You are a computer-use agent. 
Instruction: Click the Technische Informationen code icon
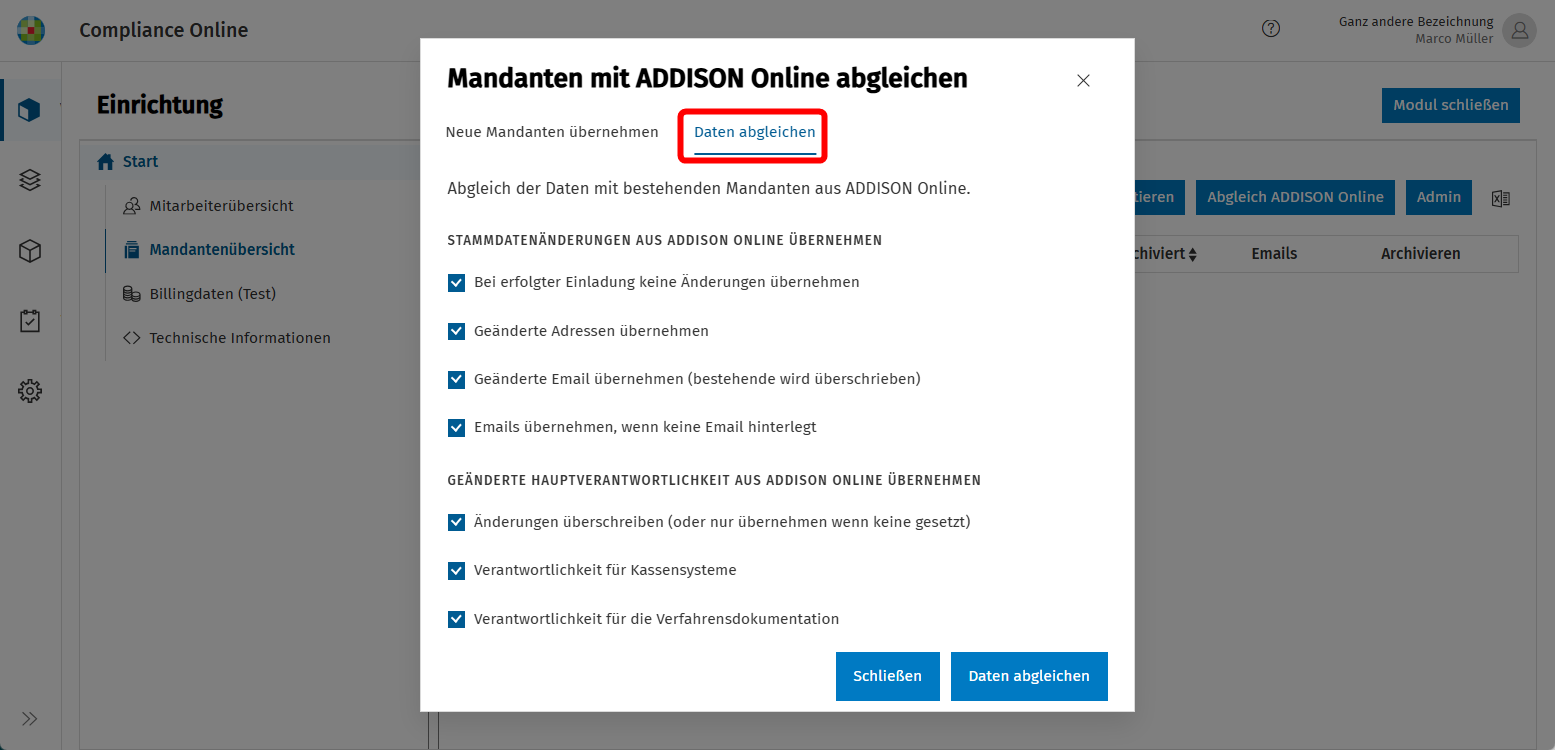tap(132, 338)
